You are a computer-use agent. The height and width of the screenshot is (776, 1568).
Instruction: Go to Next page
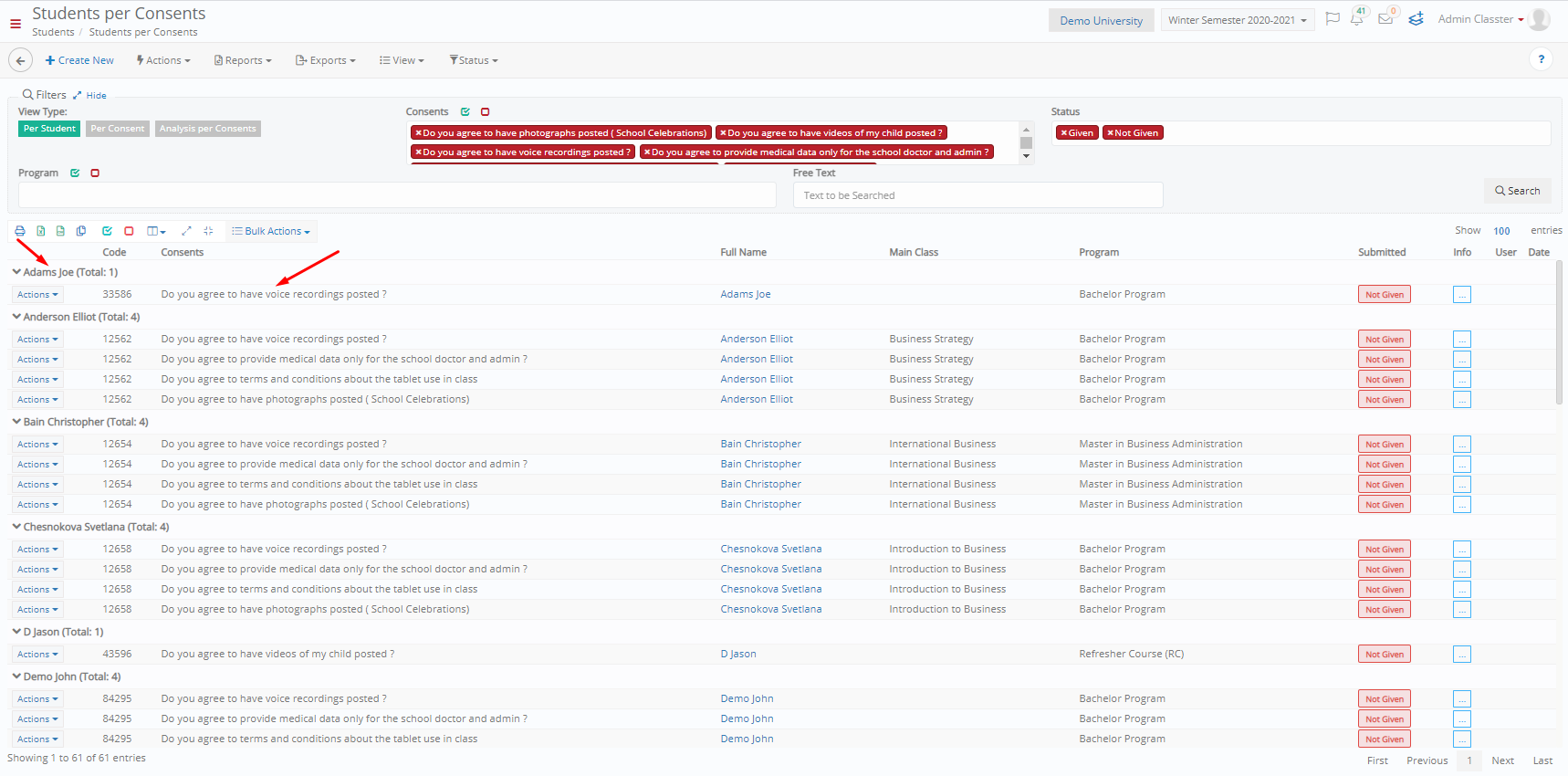click(1502, 760)
